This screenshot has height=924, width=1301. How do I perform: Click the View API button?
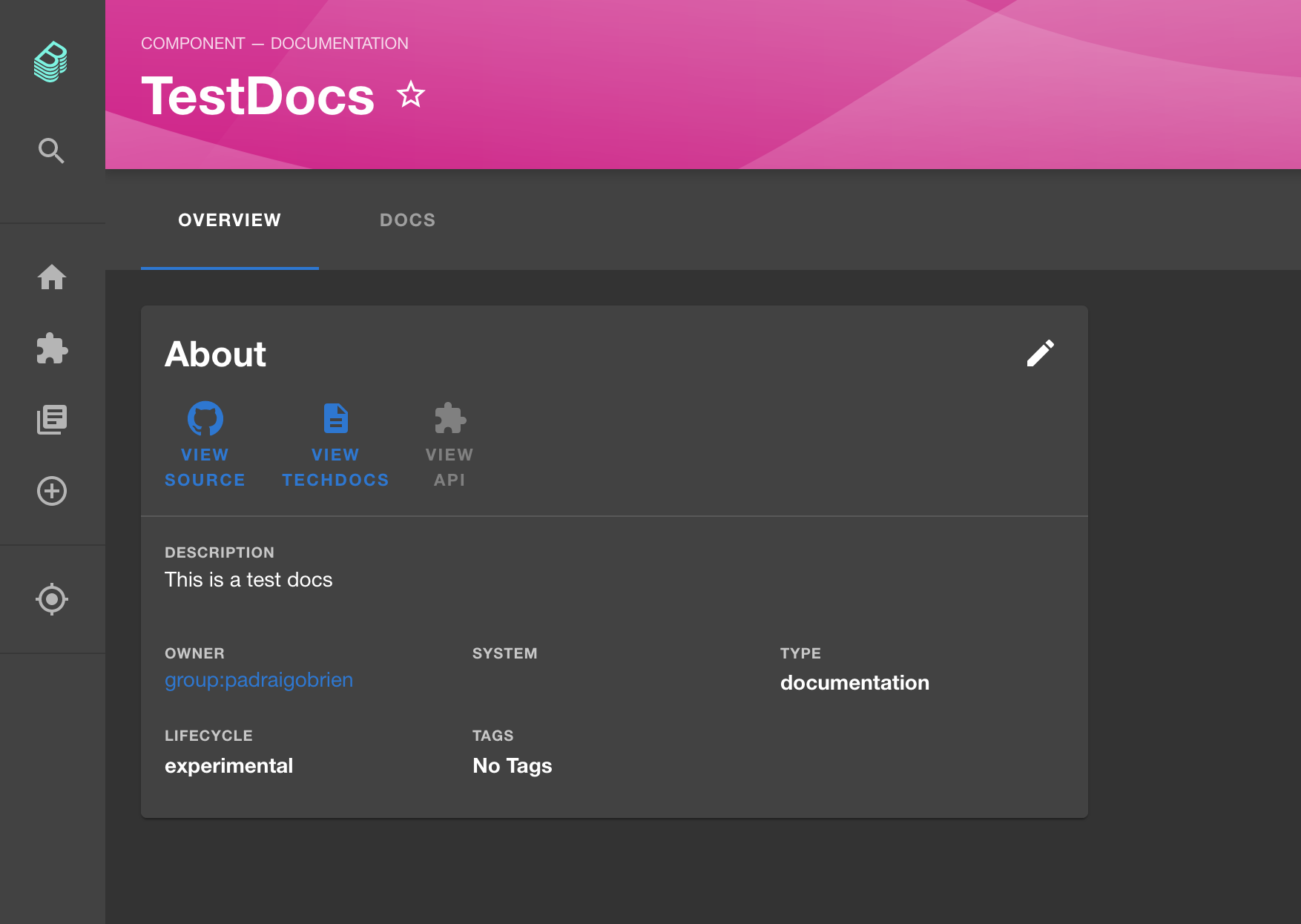click(x=449, y=445)
